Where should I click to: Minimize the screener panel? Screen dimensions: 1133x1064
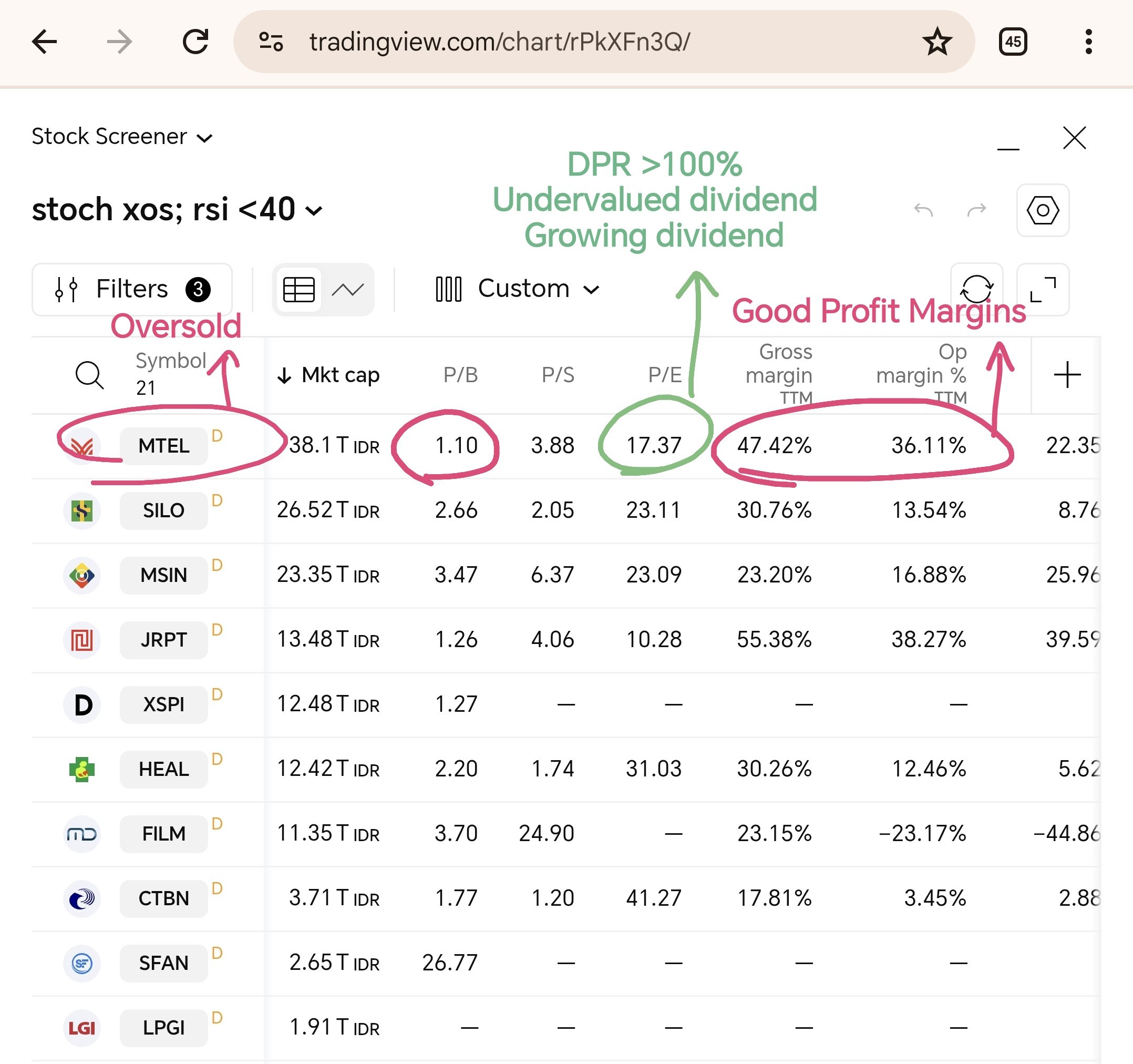[1007, 149]
